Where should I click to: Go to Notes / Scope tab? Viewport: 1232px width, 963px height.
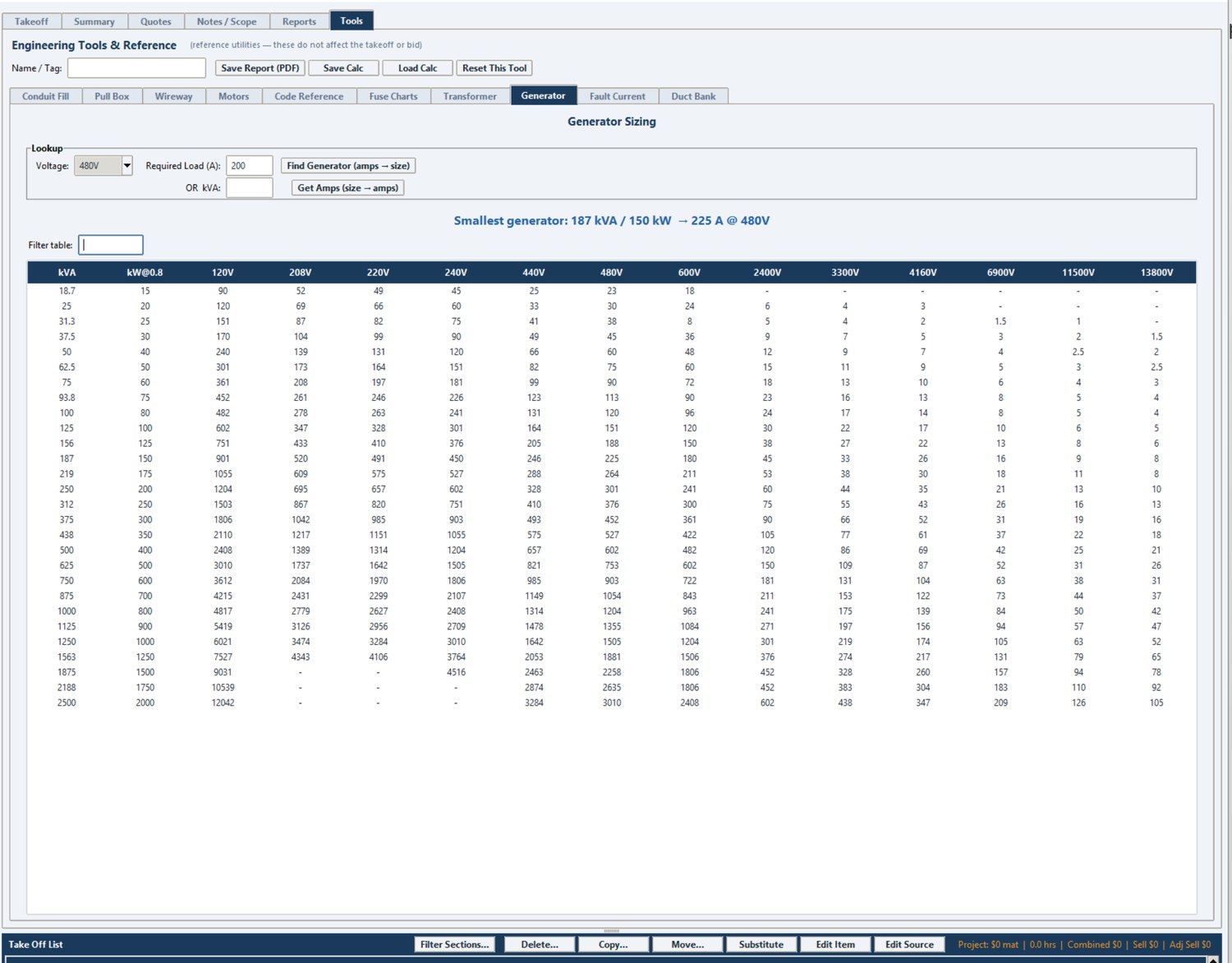click(227, 21)
